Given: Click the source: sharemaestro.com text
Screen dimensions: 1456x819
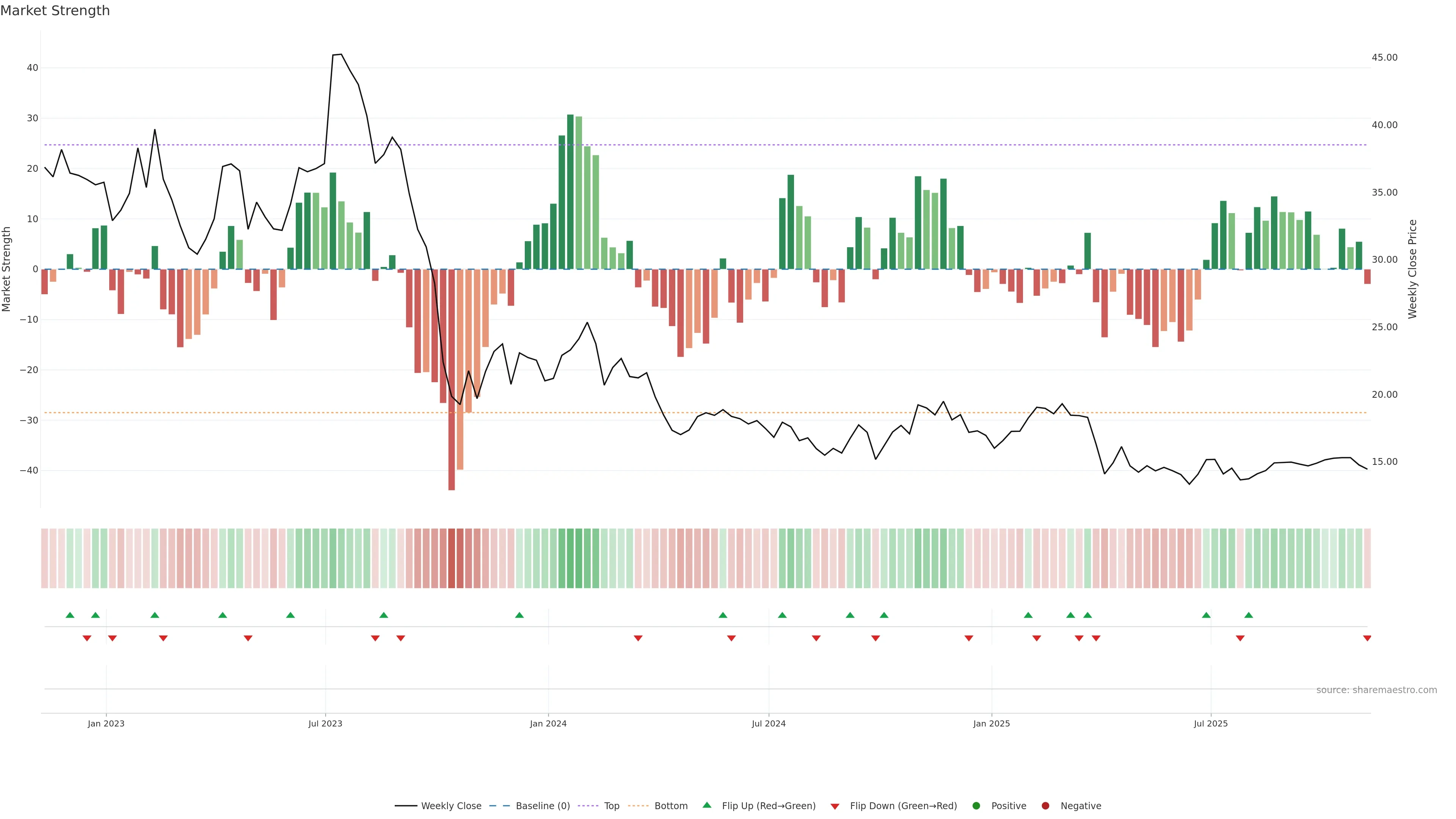Looking at the screenshot, I should (x=1376, y=690).
